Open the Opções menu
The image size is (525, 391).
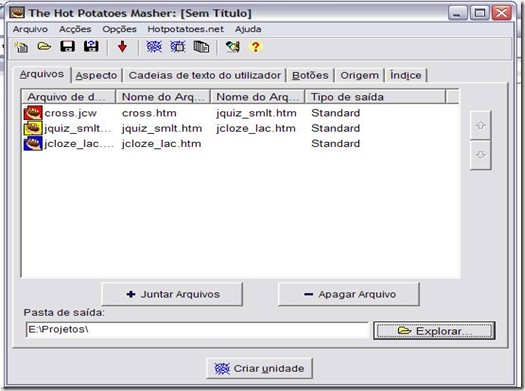coord(120,29)
